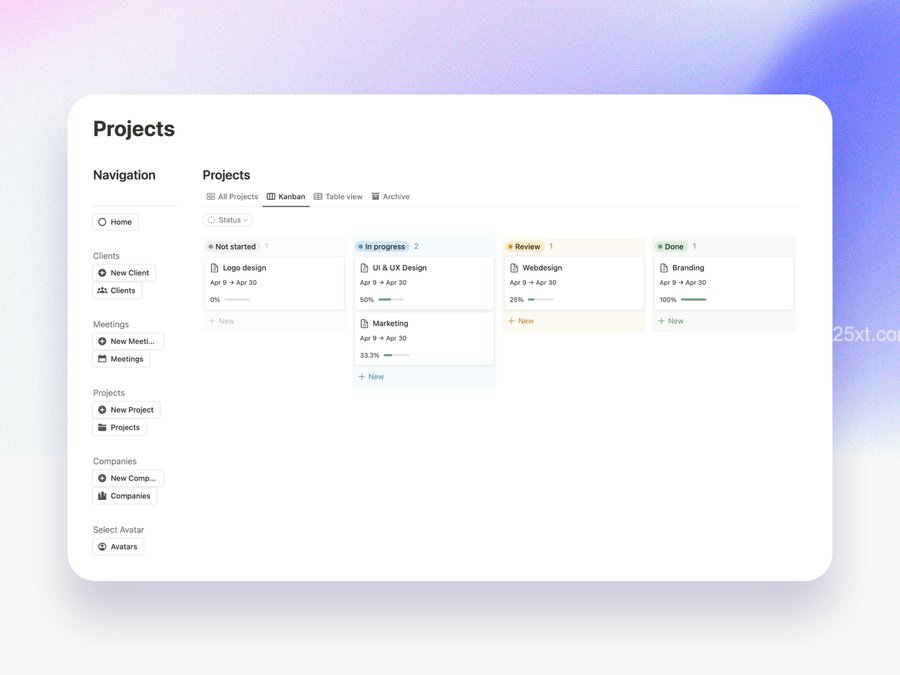Click the Table view icon
Image resolution: width=900 pixels, height=675 pixels.
[x=318, y=197]
